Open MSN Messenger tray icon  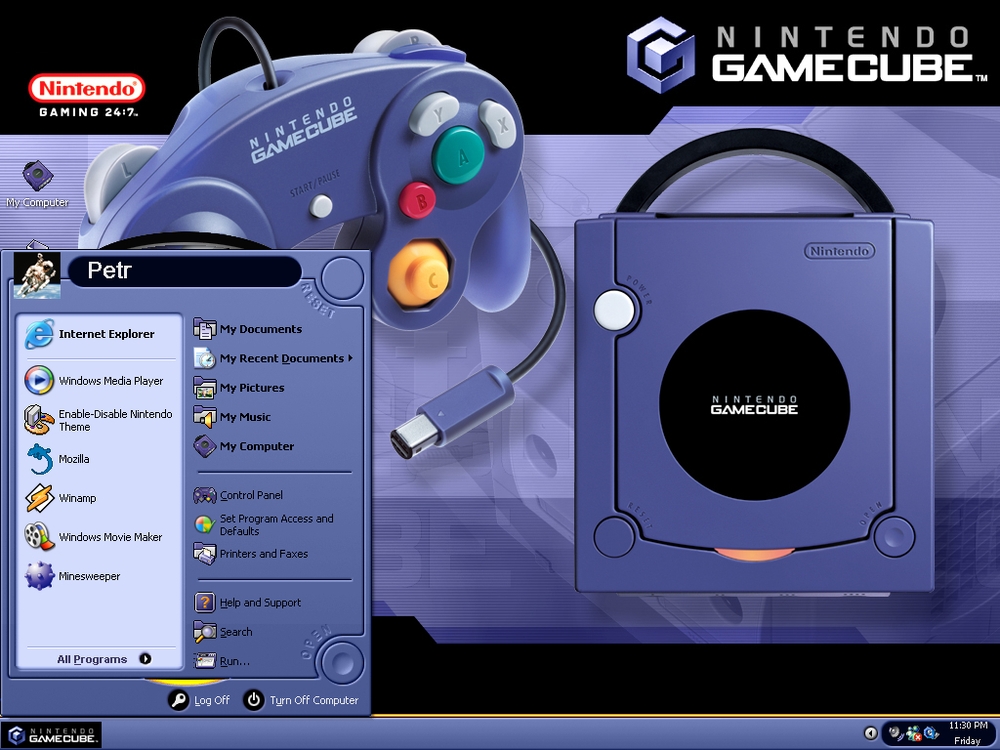(x=914, y=733)
